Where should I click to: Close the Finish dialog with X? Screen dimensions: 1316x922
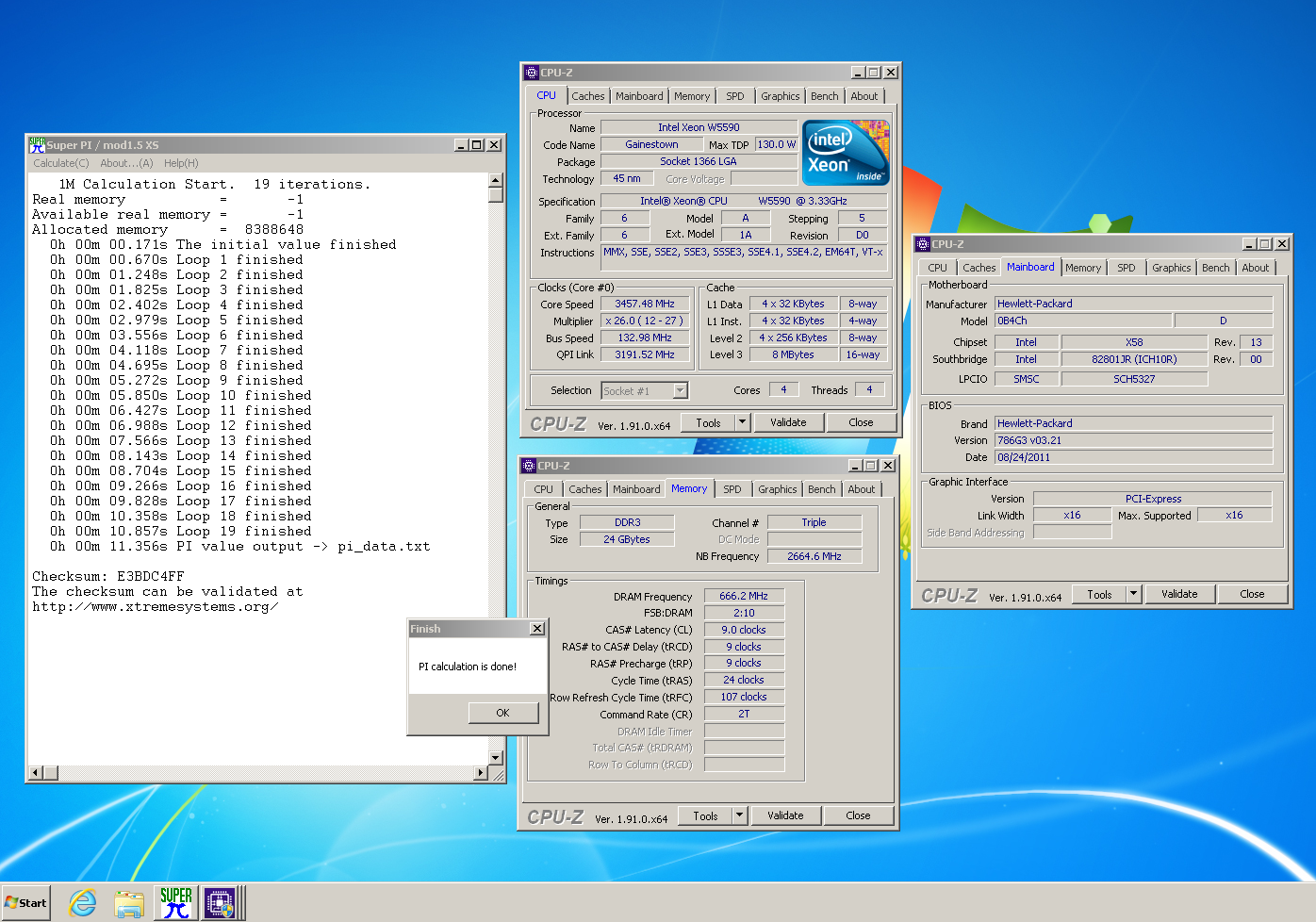[537, 629]
